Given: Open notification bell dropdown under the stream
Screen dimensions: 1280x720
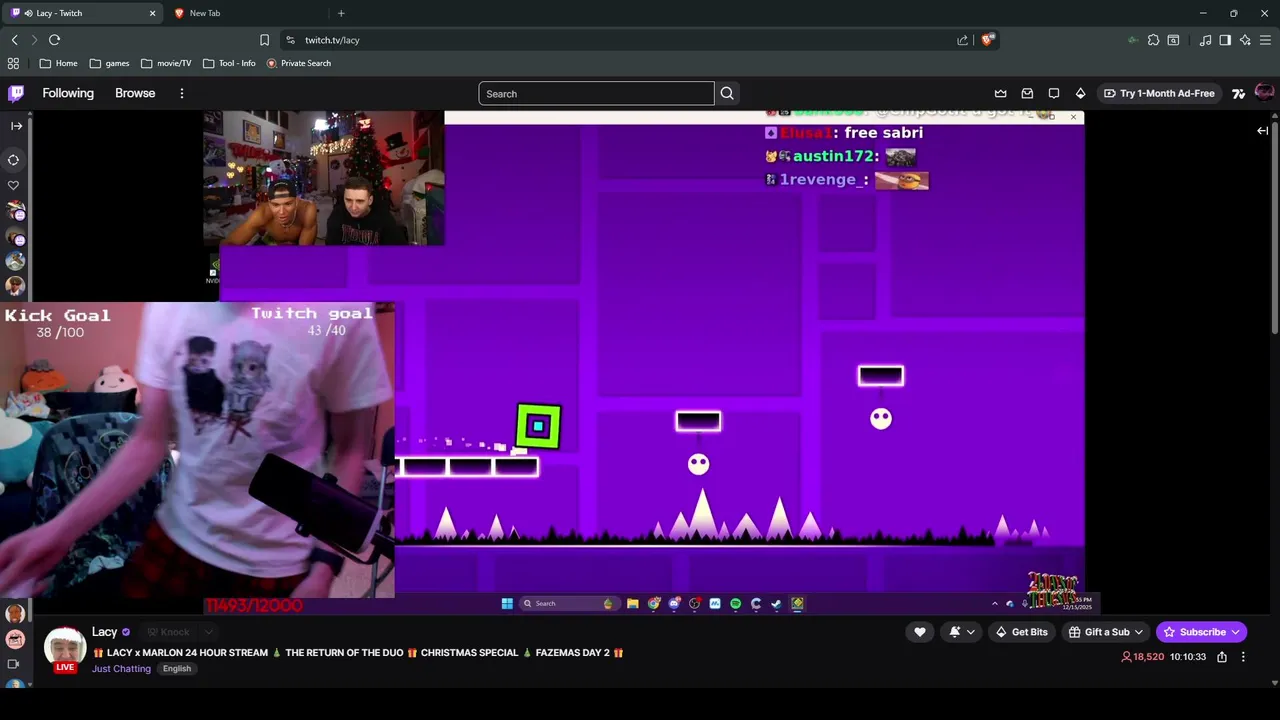Looking at the screenshot, I should click(x=961, y=632).
